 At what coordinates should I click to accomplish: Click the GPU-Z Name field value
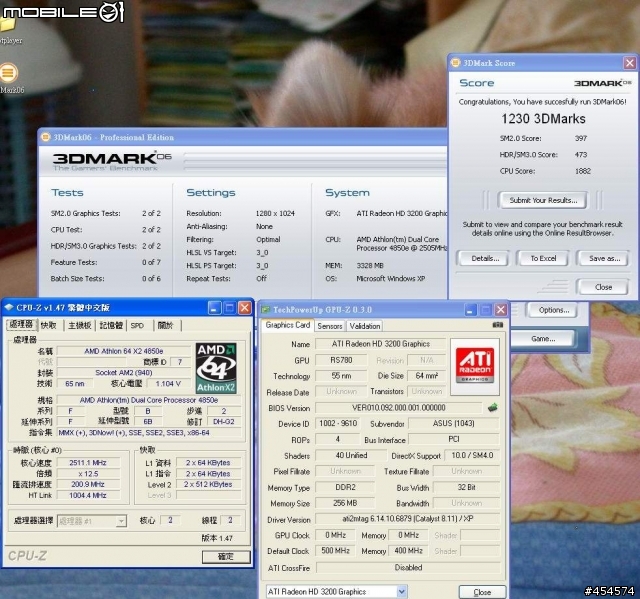[380, 344]
